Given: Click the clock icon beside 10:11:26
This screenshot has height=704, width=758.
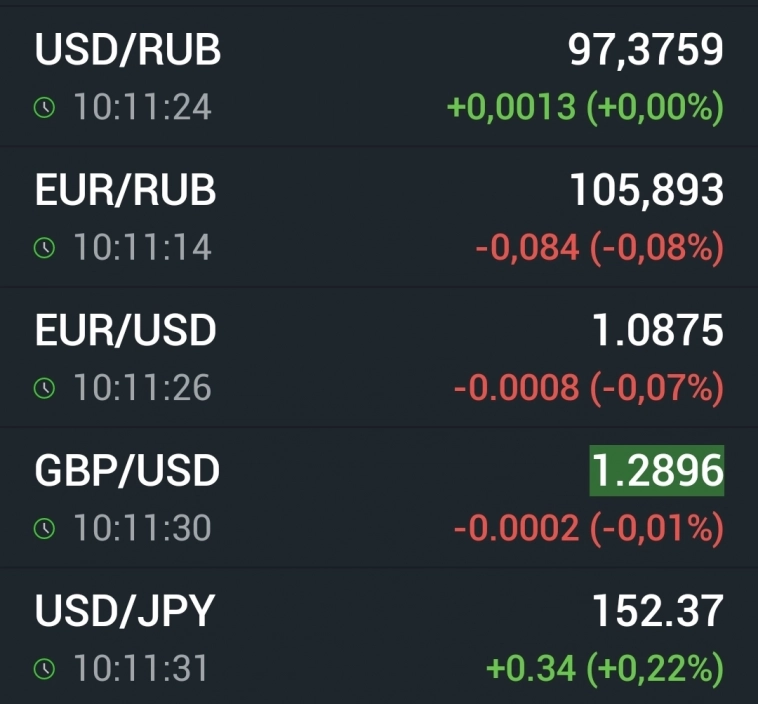Looking at the screenshot, I should click(x=44, y=388).
